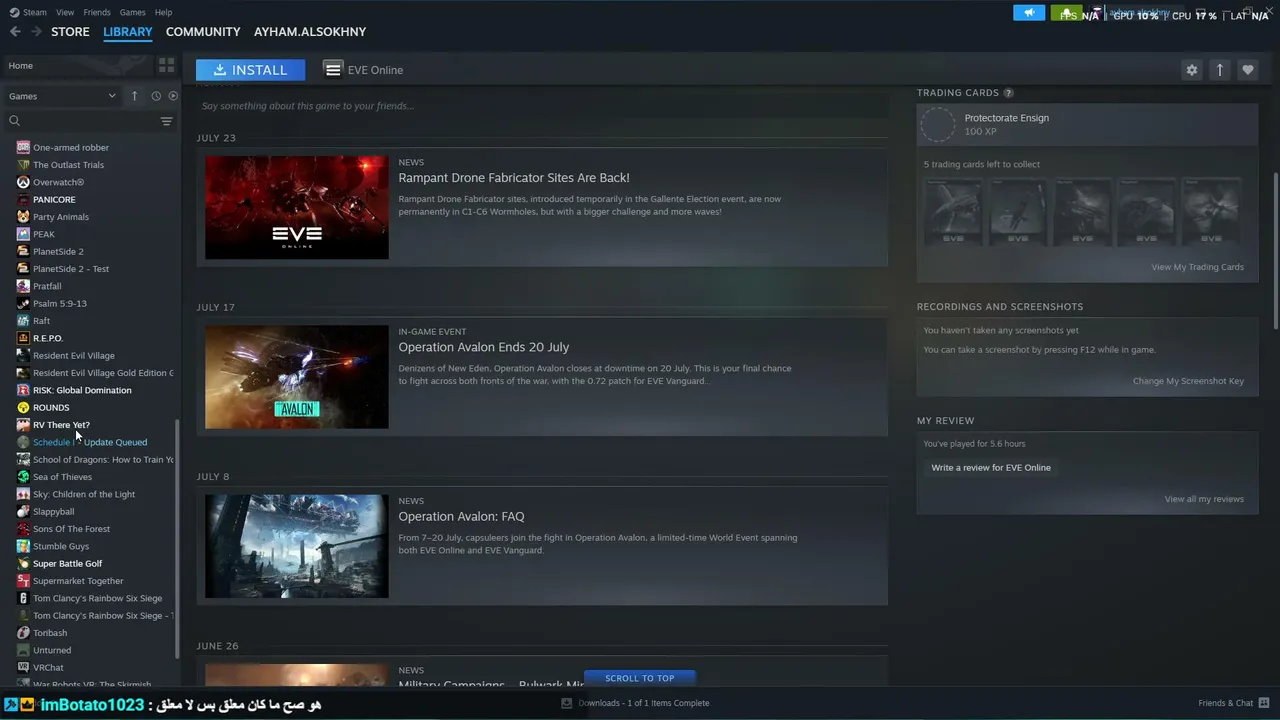The image size is (1280, 720).
Task: Add EVE Online to favorites heart
Action: pos(1247,70)
